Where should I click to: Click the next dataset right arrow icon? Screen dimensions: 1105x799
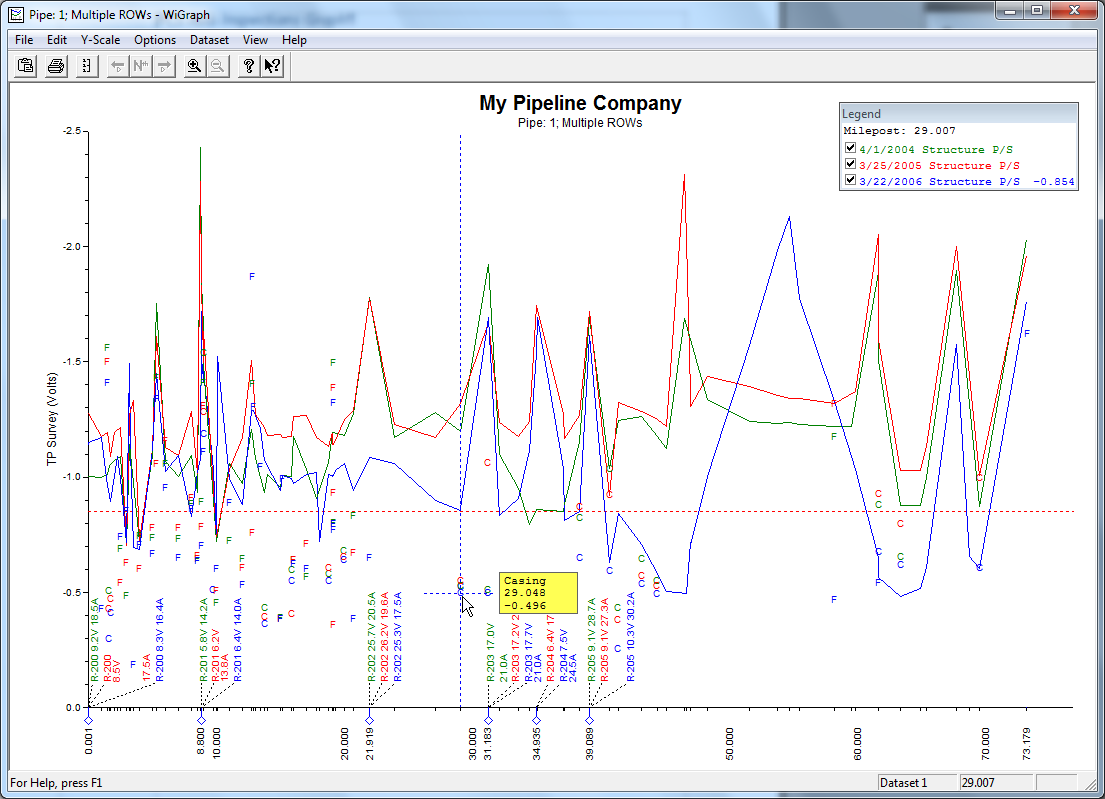(164, 66)
